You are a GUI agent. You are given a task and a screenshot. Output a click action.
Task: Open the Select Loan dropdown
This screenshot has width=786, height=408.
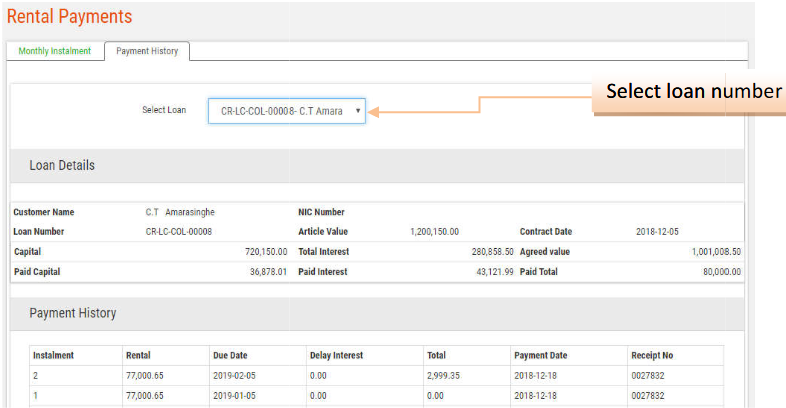pos(287,111)
